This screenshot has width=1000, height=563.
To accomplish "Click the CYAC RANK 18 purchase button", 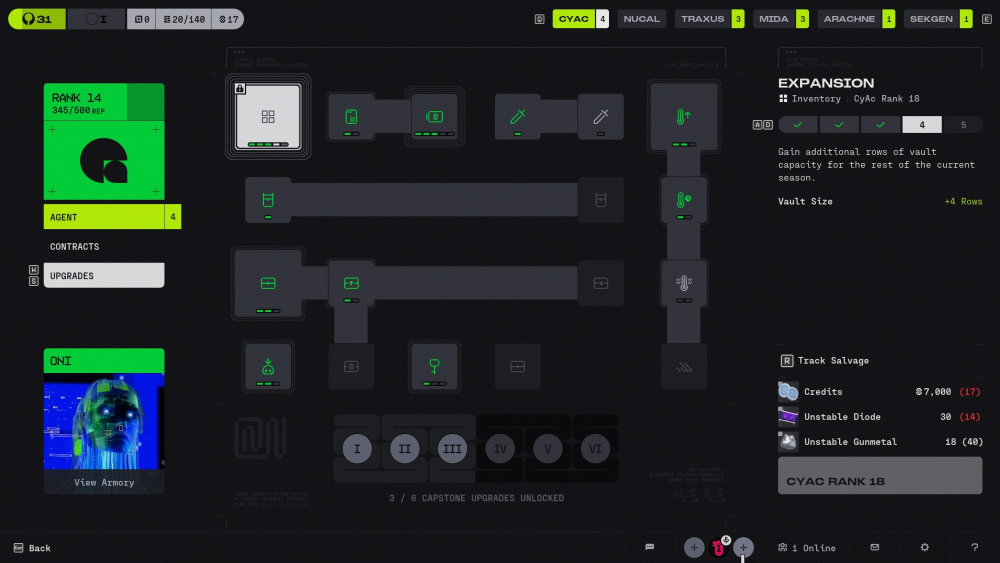I will coord(879,476).
